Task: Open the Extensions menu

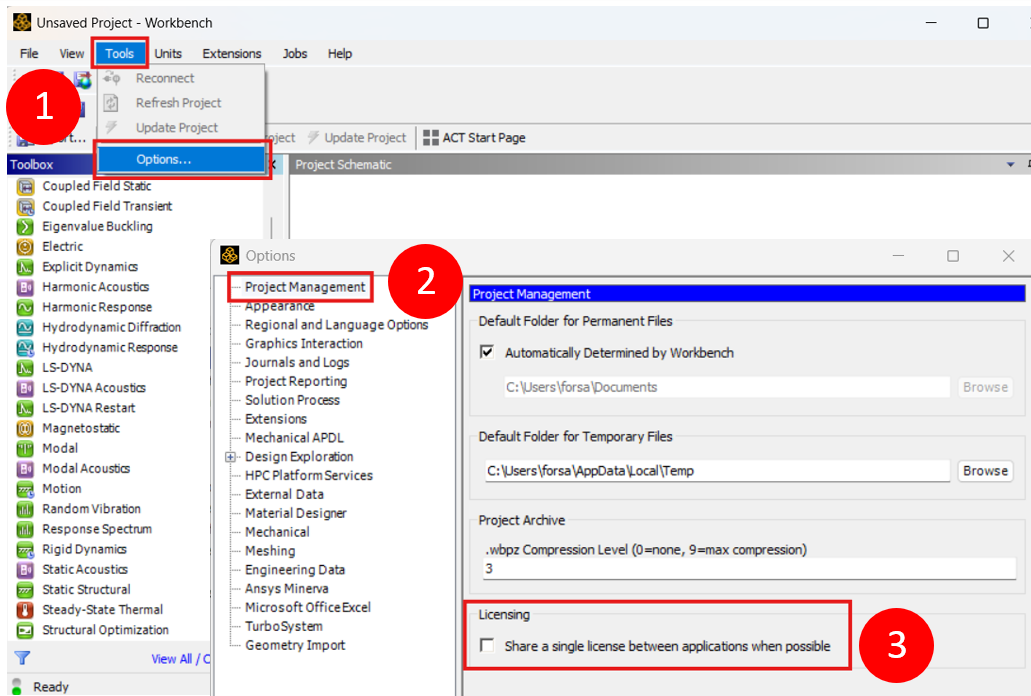Action: (x=231, y=54)
